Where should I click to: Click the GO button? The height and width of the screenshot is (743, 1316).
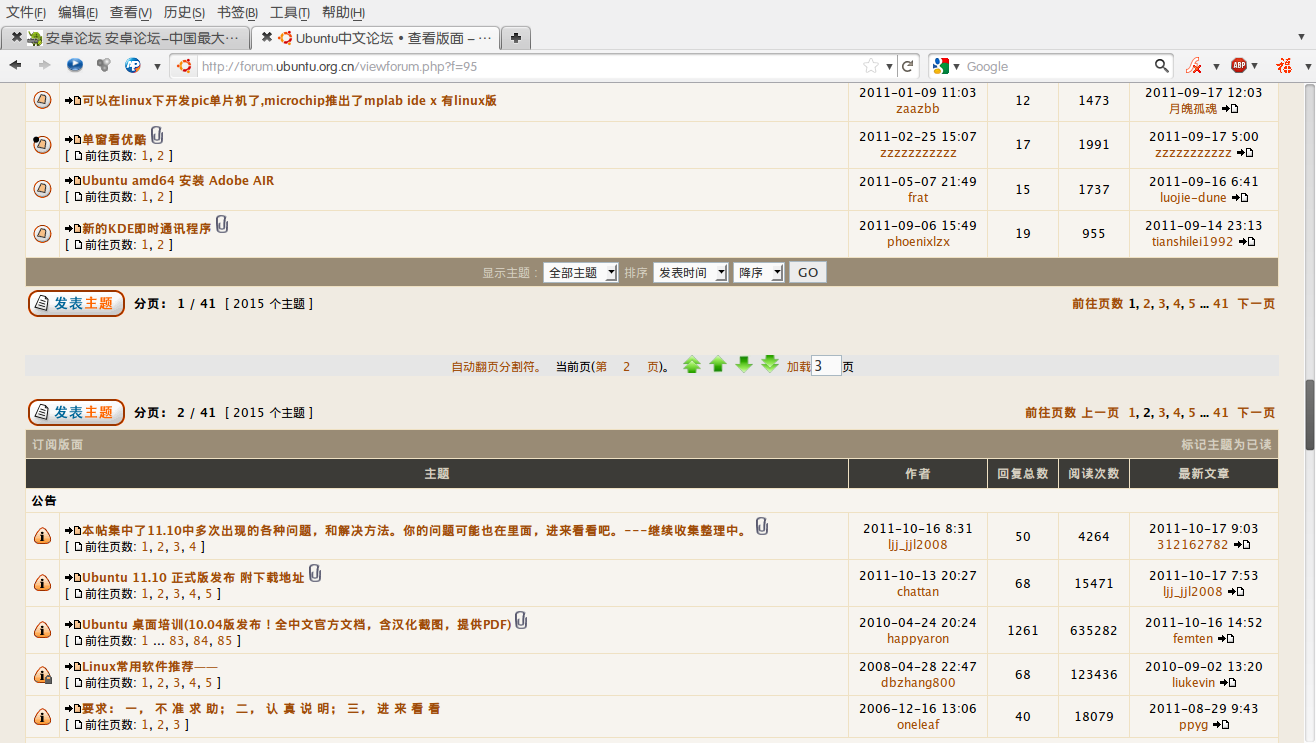(x=808, y=273)
